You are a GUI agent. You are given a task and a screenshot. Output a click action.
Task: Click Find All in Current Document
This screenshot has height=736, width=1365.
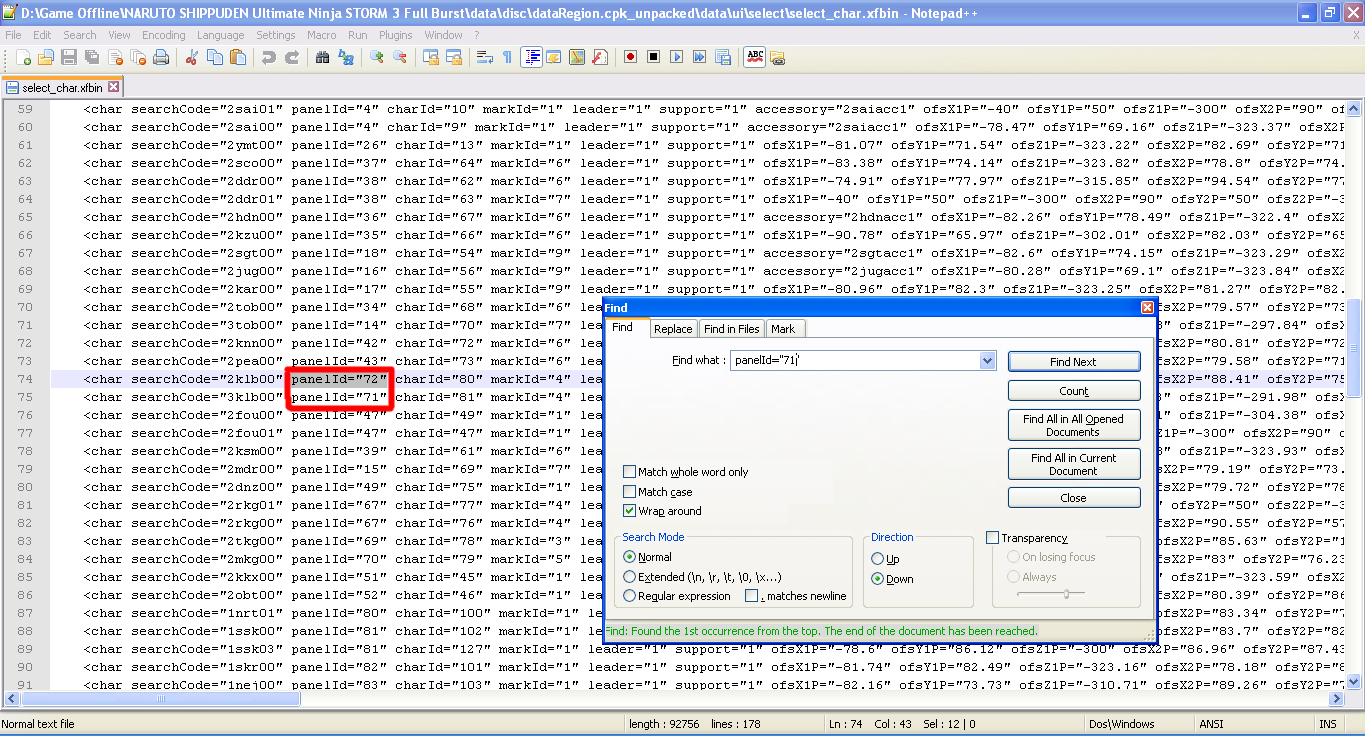[1074, 464]
